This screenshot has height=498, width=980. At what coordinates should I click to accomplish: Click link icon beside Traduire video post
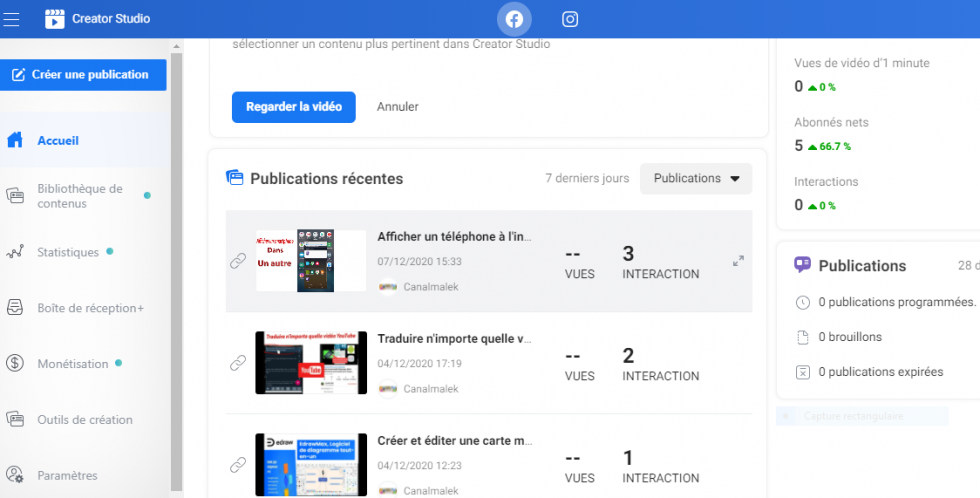[238, 363]
